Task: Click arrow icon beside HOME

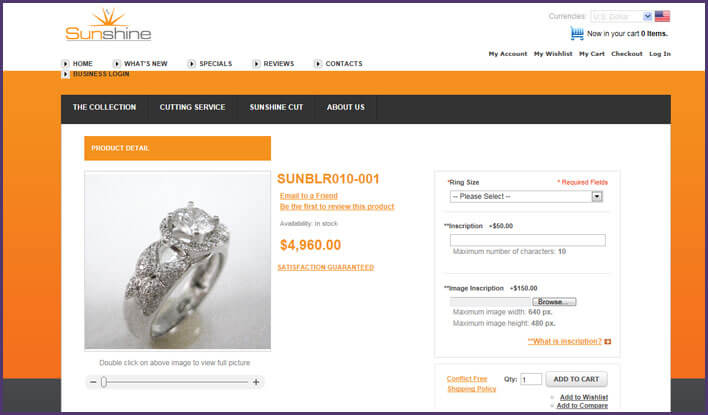Action: coord(65,64)
